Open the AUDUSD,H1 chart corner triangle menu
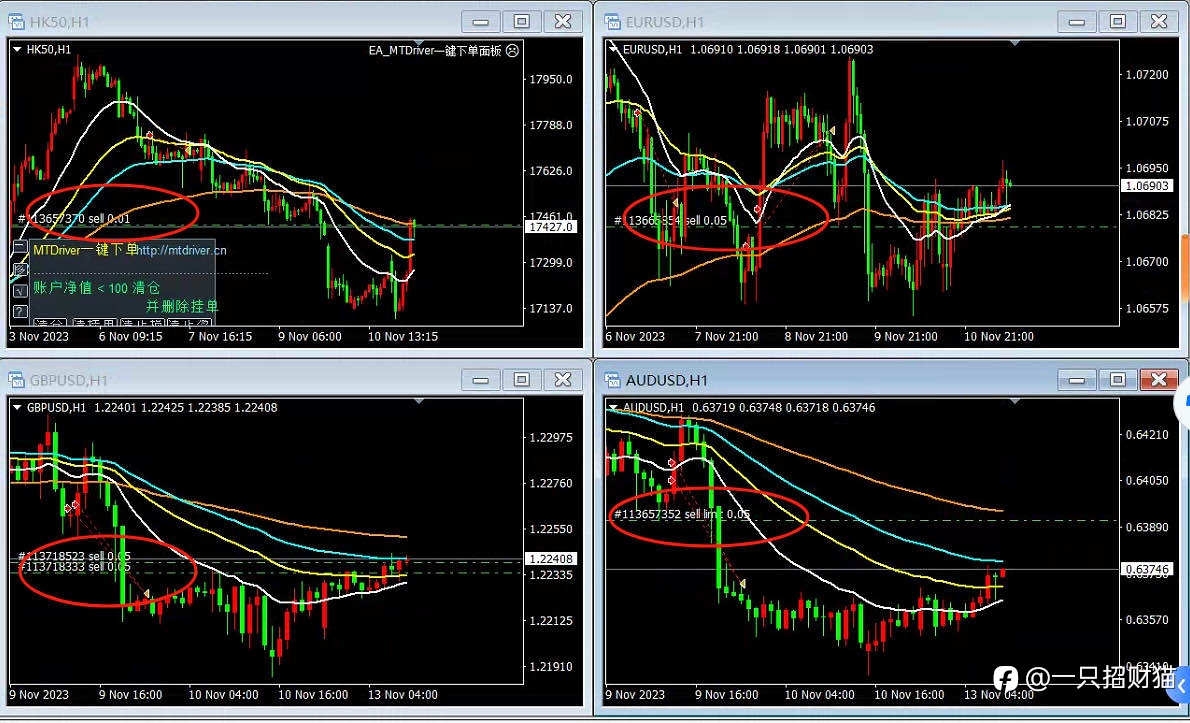Viewport: 1190px width, 723px height. coord(613,407)
